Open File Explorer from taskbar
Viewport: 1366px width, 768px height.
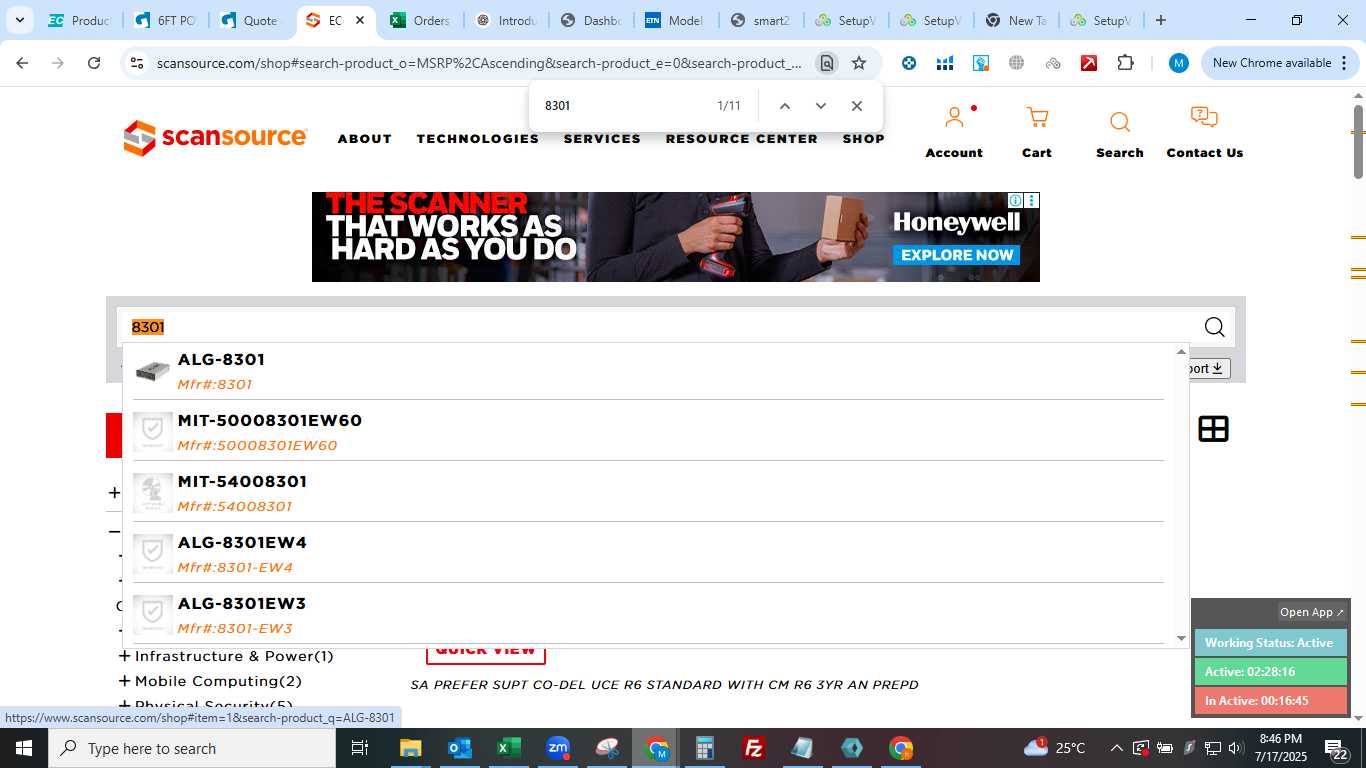click(x=410, y=748)
